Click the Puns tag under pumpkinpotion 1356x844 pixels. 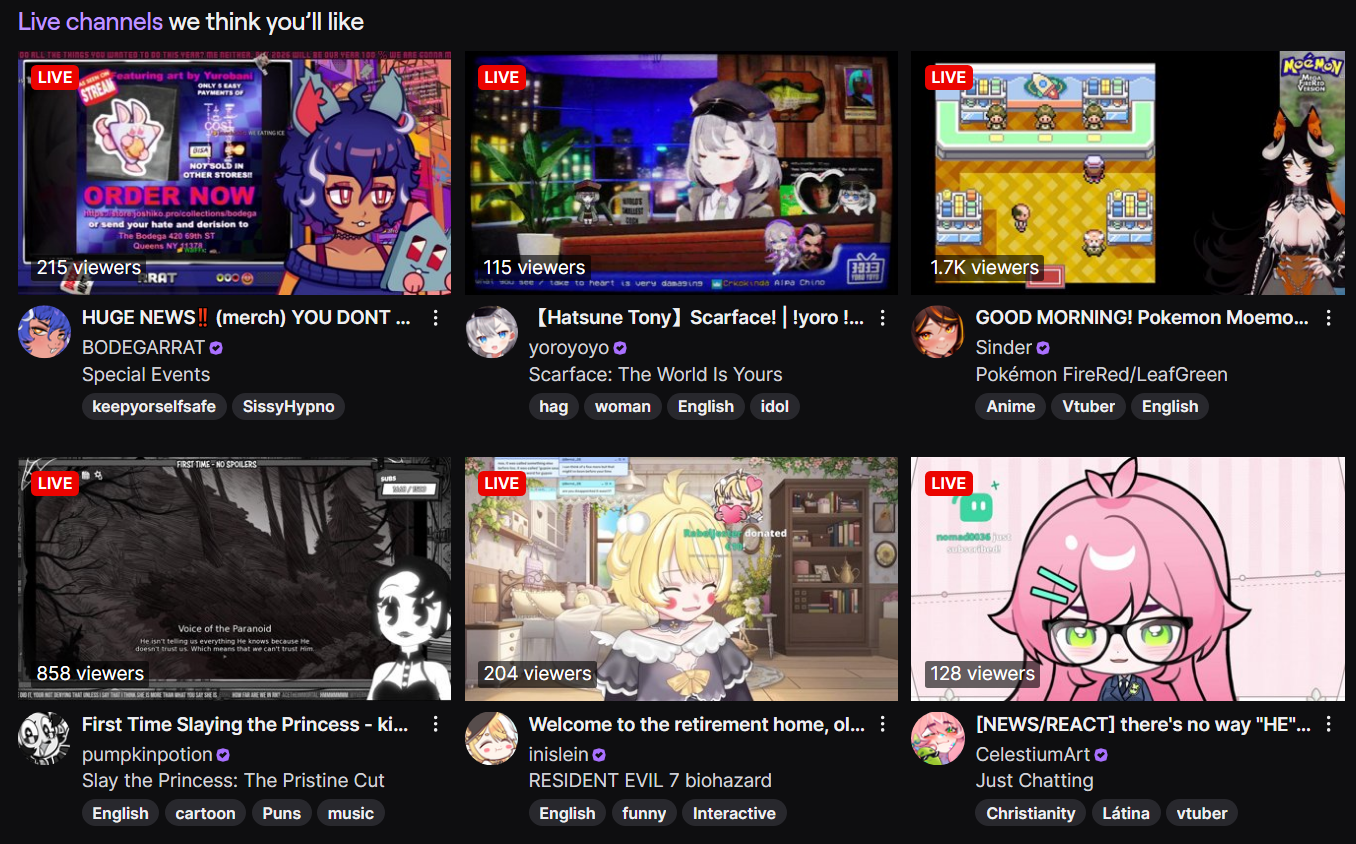click(281, 813)
